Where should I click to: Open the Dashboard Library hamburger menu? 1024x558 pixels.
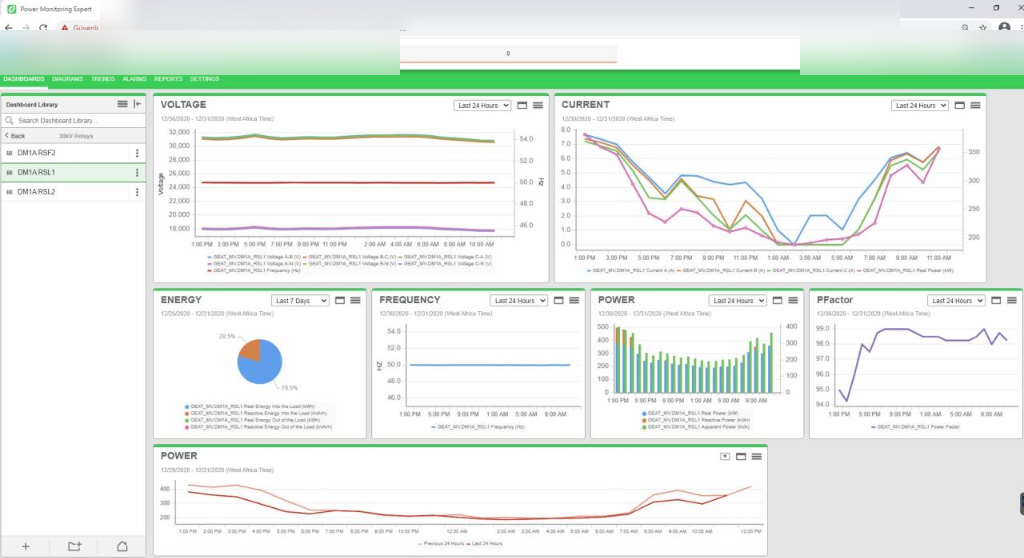(x=122, y=104)
